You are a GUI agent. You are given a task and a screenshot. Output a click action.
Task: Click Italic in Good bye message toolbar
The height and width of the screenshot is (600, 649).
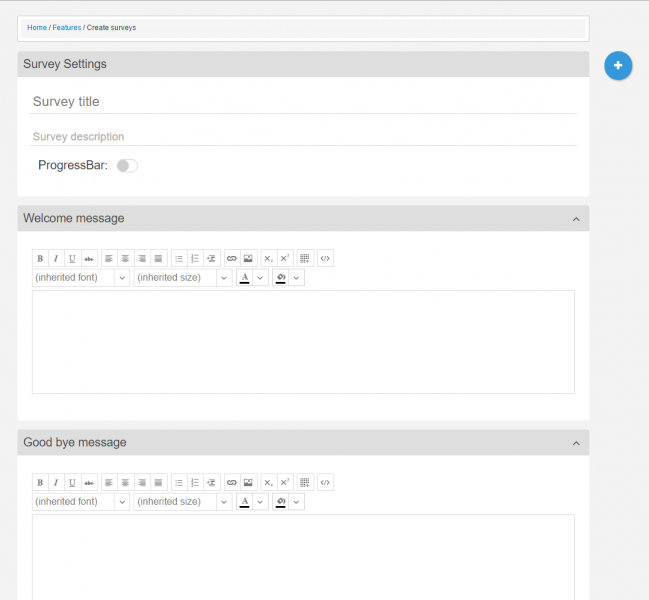click(56, 482)
